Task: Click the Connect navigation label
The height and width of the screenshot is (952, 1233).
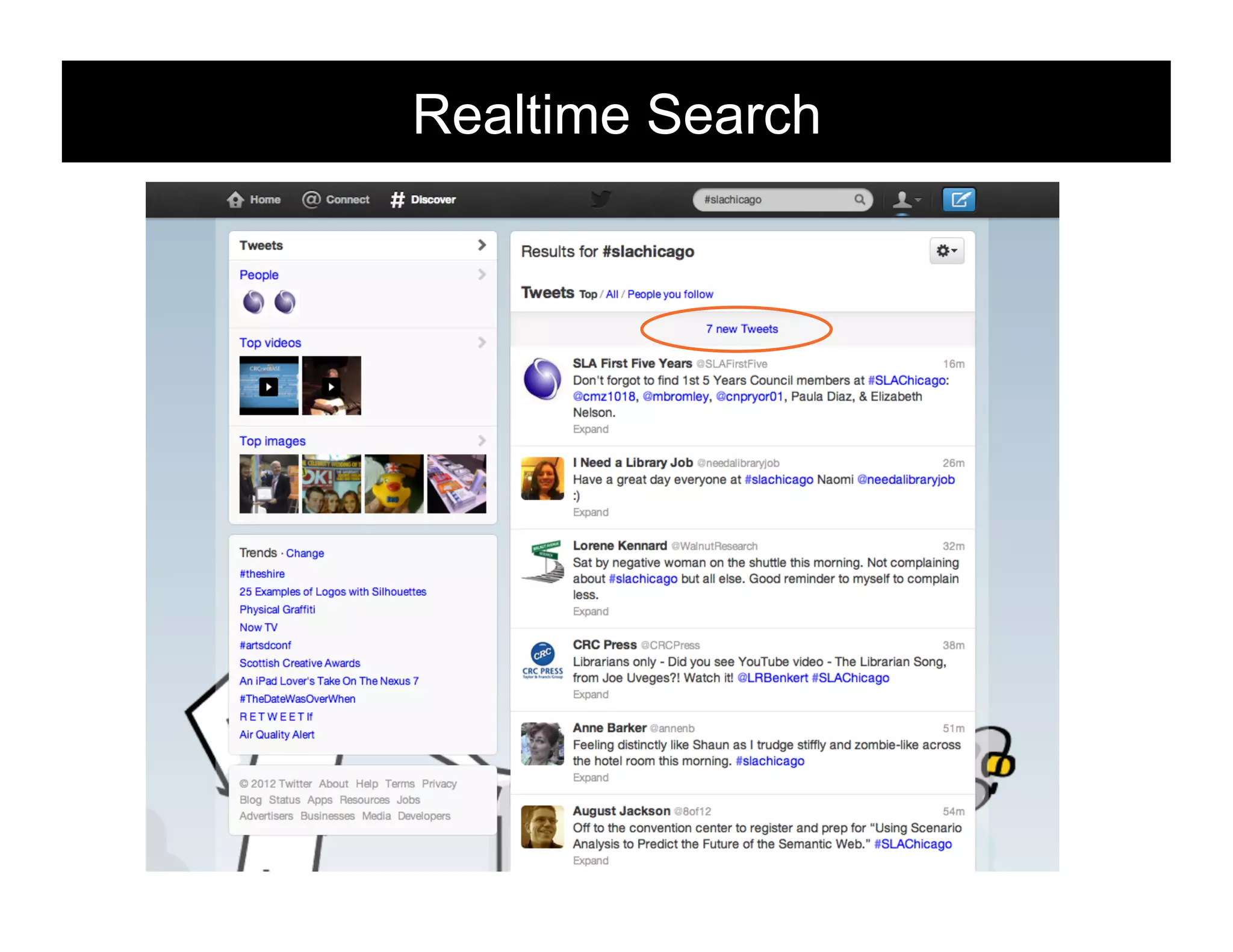Action: [348, 200]
